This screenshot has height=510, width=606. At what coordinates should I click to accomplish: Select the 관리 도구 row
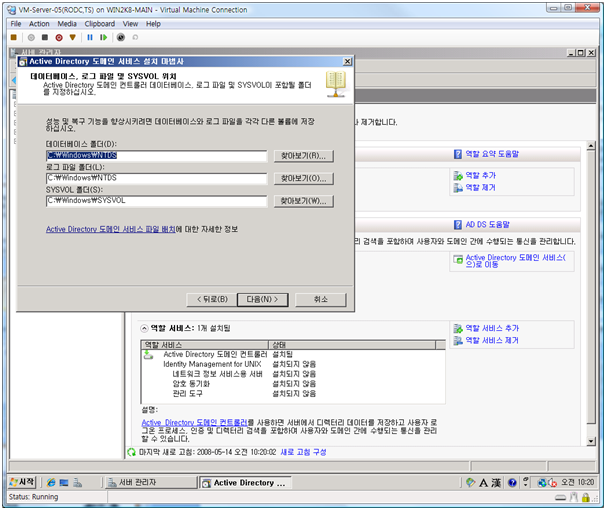pos(293,394)
